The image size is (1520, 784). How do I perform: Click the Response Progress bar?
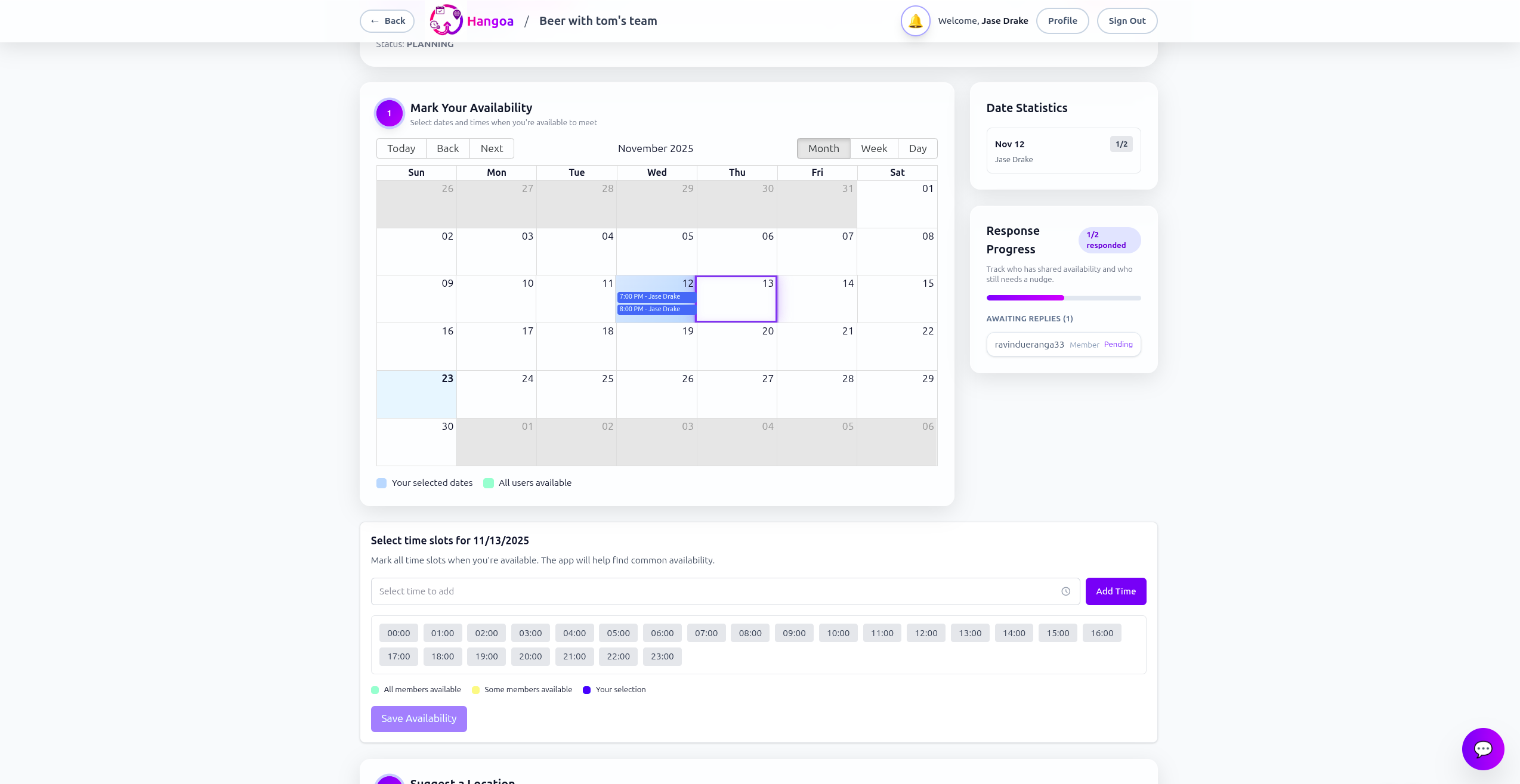(x=1064, y=298)
